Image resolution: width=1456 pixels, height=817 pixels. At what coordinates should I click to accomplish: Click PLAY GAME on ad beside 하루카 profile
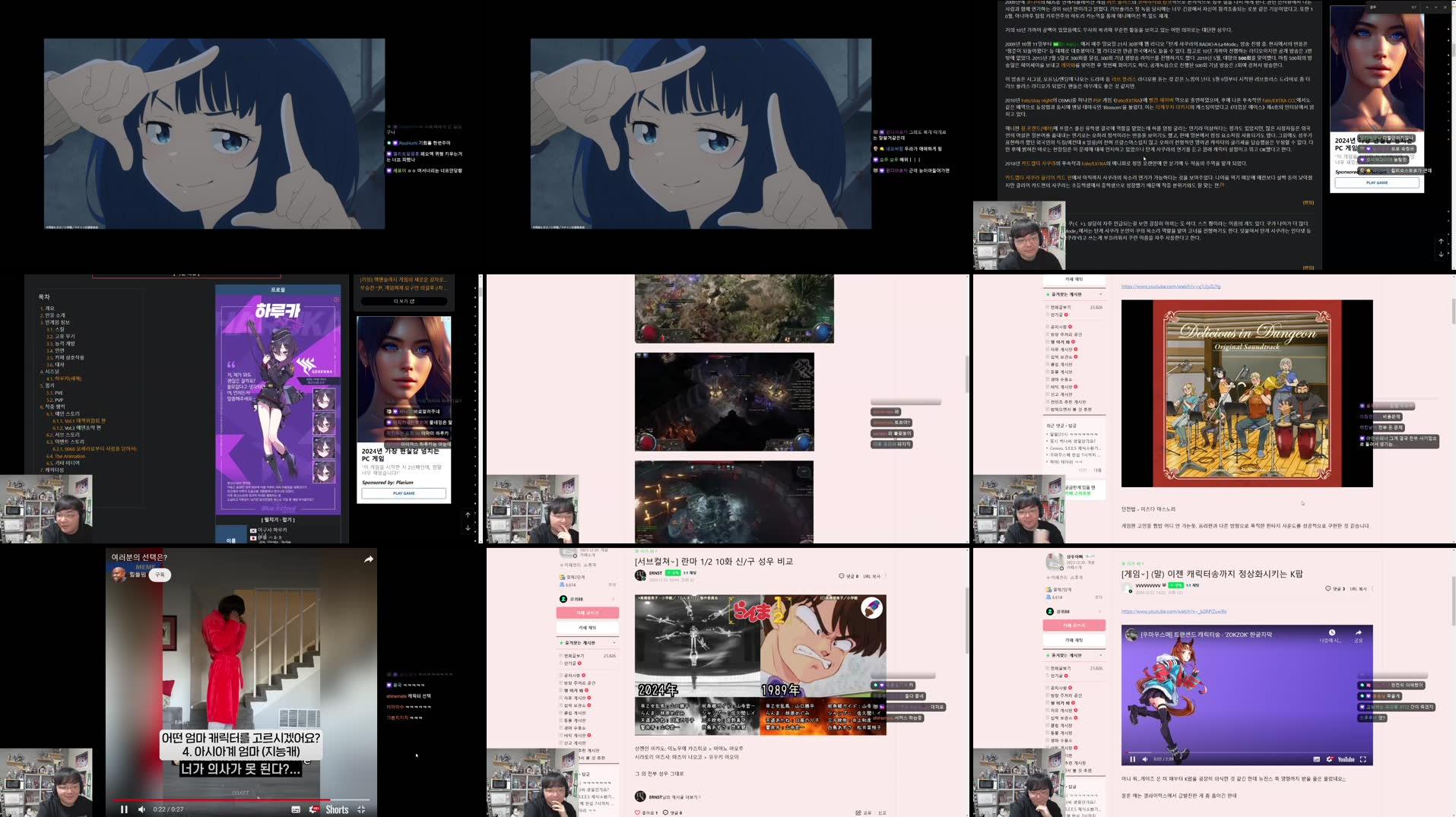pos(404,493)
